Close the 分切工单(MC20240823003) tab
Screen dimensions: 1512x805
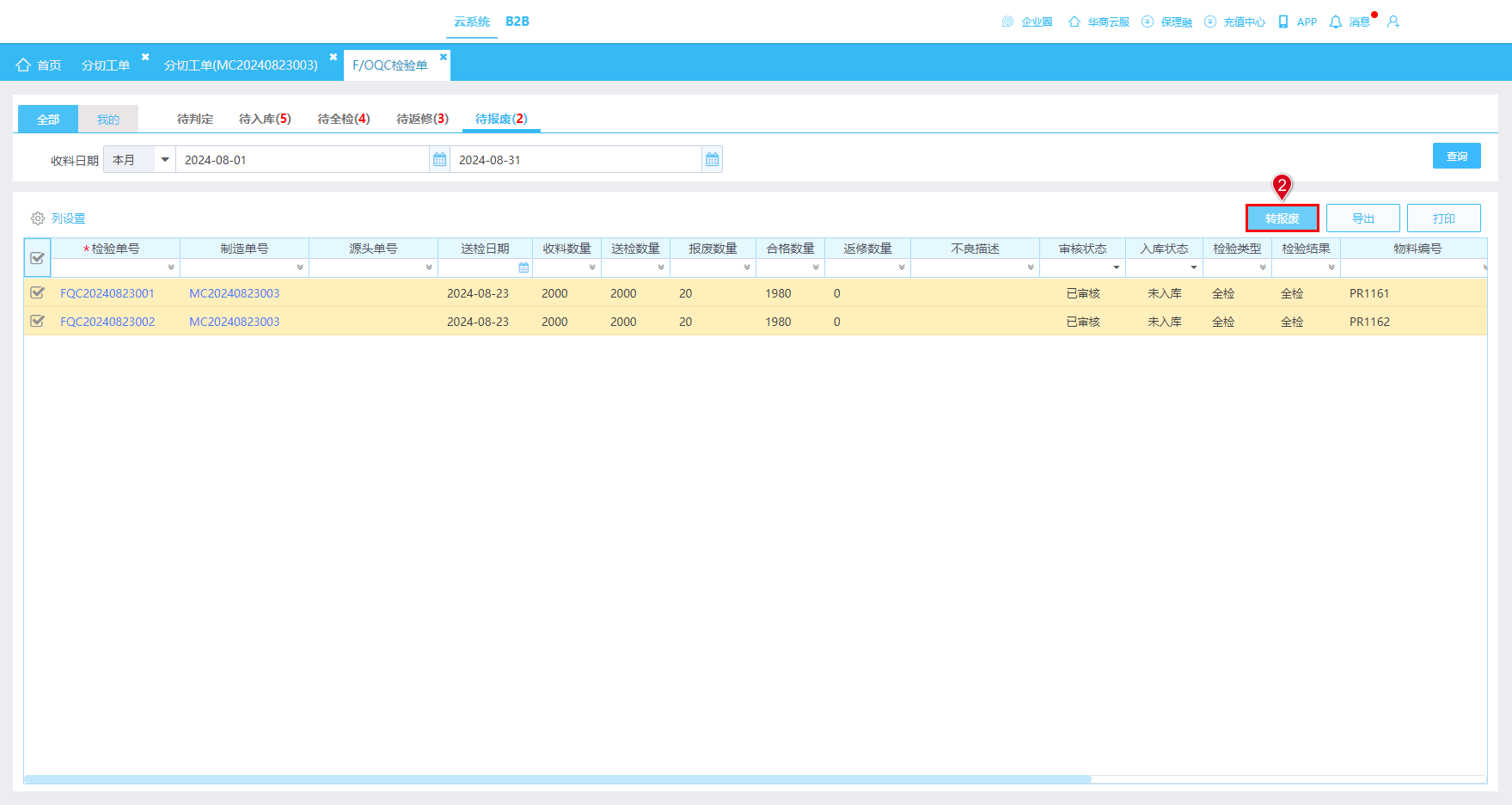pos(334,57)
